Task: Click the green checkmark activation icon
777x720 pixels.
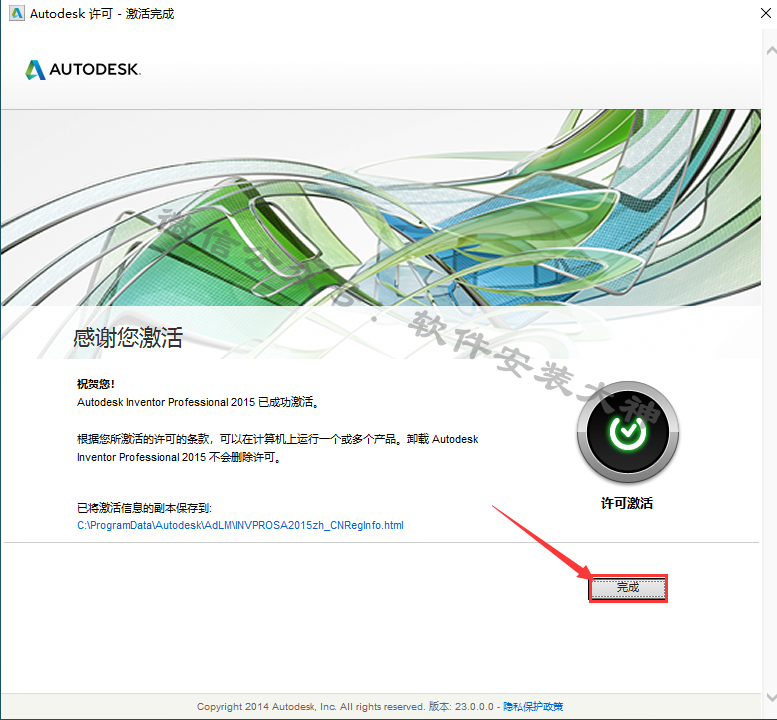Action: 628,432
